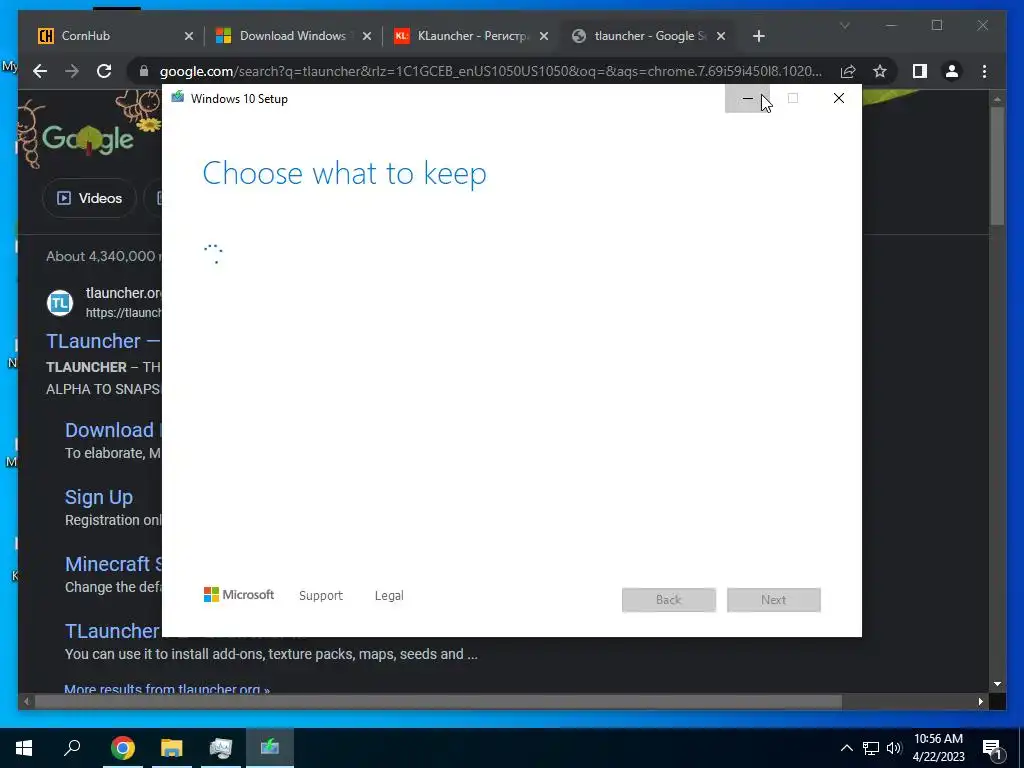Open the Windows Start menu
Viewport: 1024px width, 768px height.
[x=24, y=748]
